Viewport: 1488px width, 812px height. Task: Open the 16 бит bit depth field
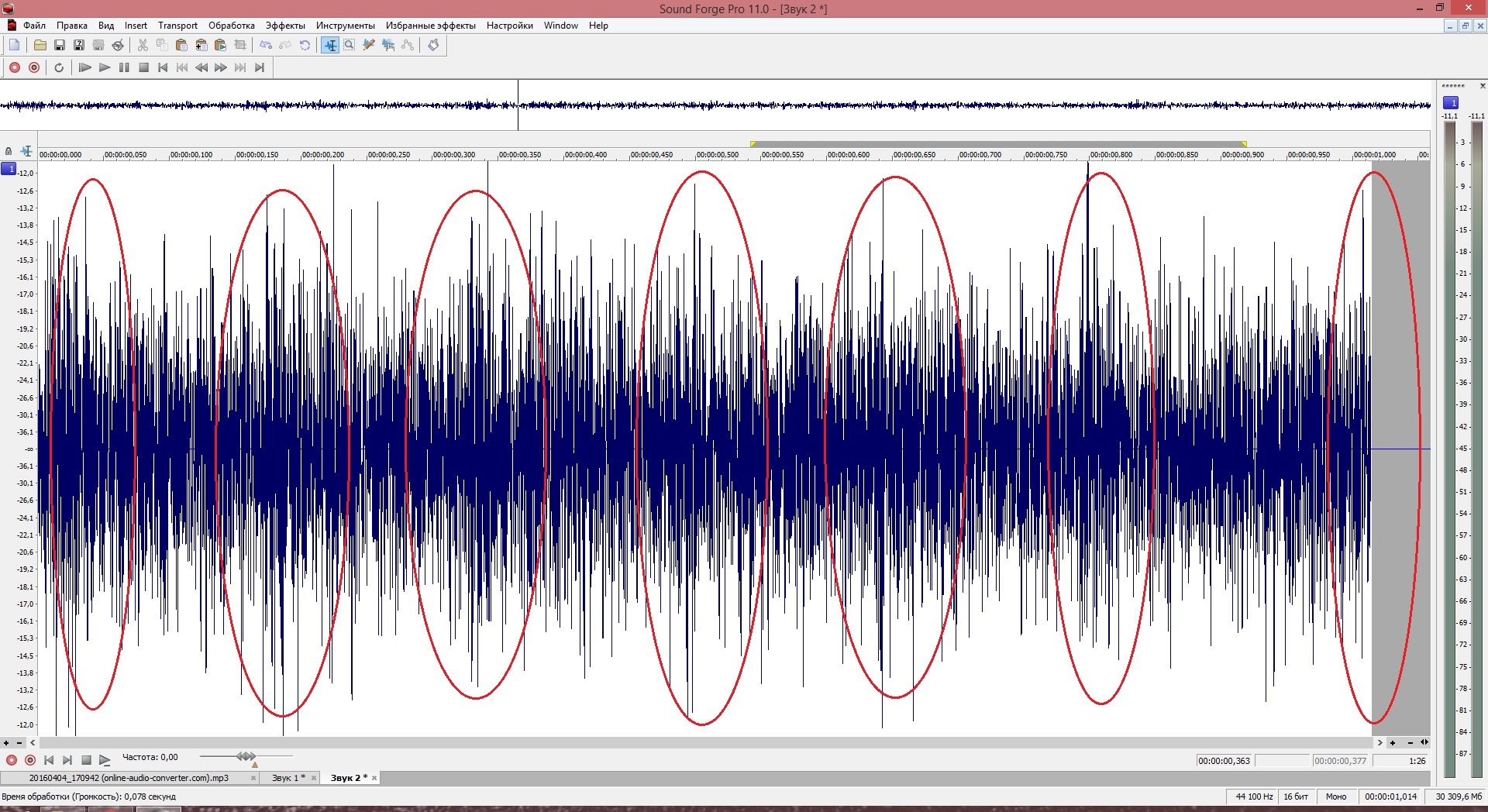pyautogui.click(x=1295, y=796)
